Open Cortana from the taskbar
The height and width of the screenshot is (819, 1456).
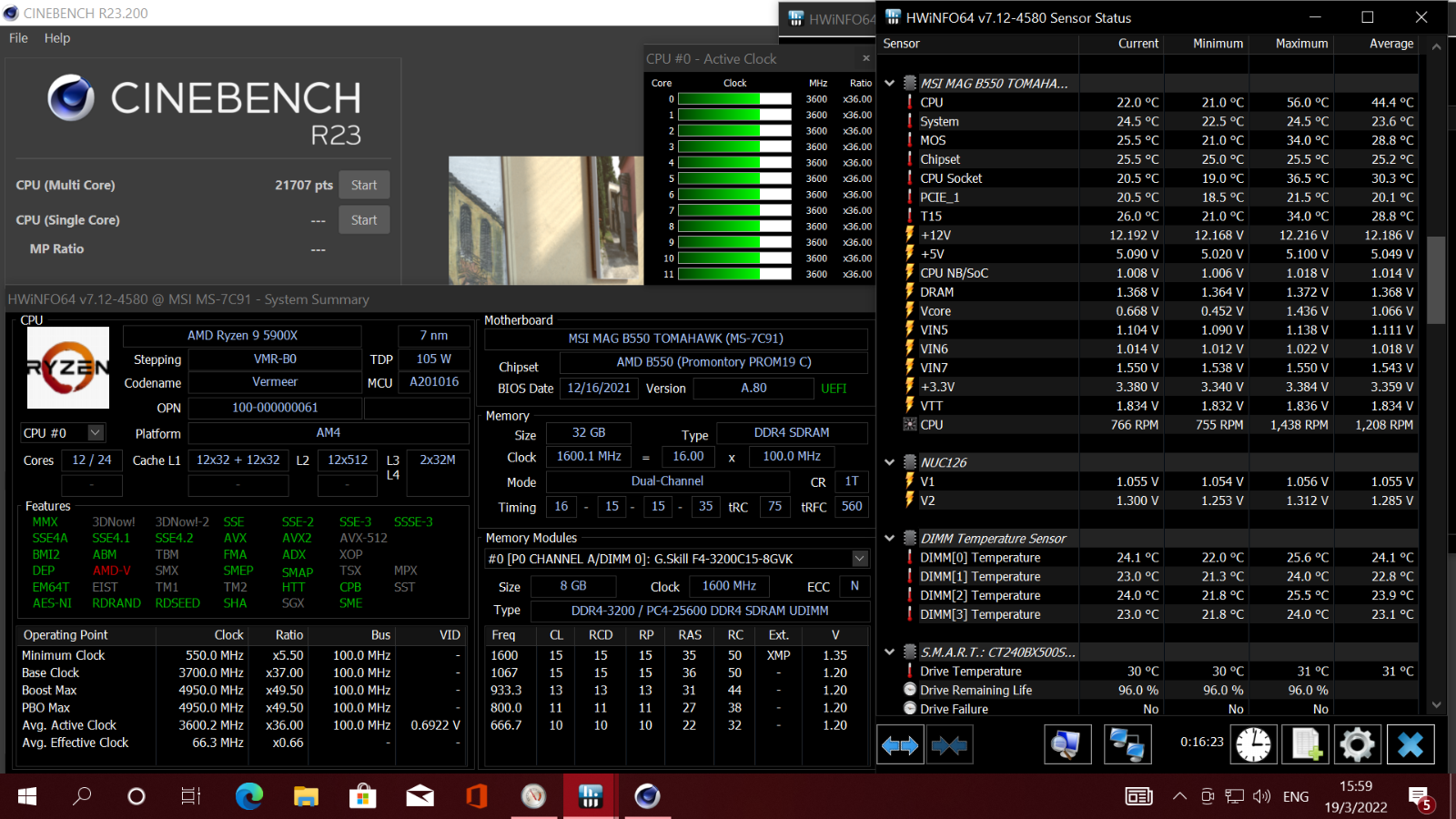click(136, 796)
